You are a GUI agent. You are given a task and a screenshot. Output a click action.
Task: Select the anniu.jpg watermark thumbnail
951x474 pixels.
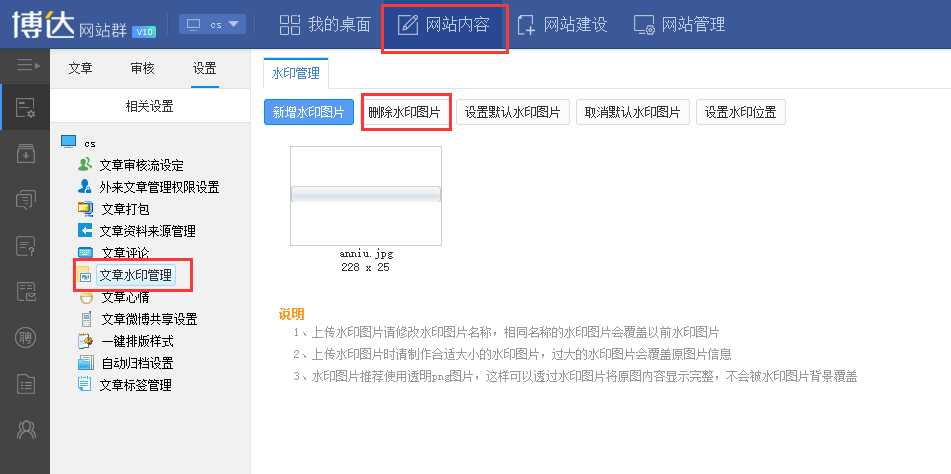365,196
